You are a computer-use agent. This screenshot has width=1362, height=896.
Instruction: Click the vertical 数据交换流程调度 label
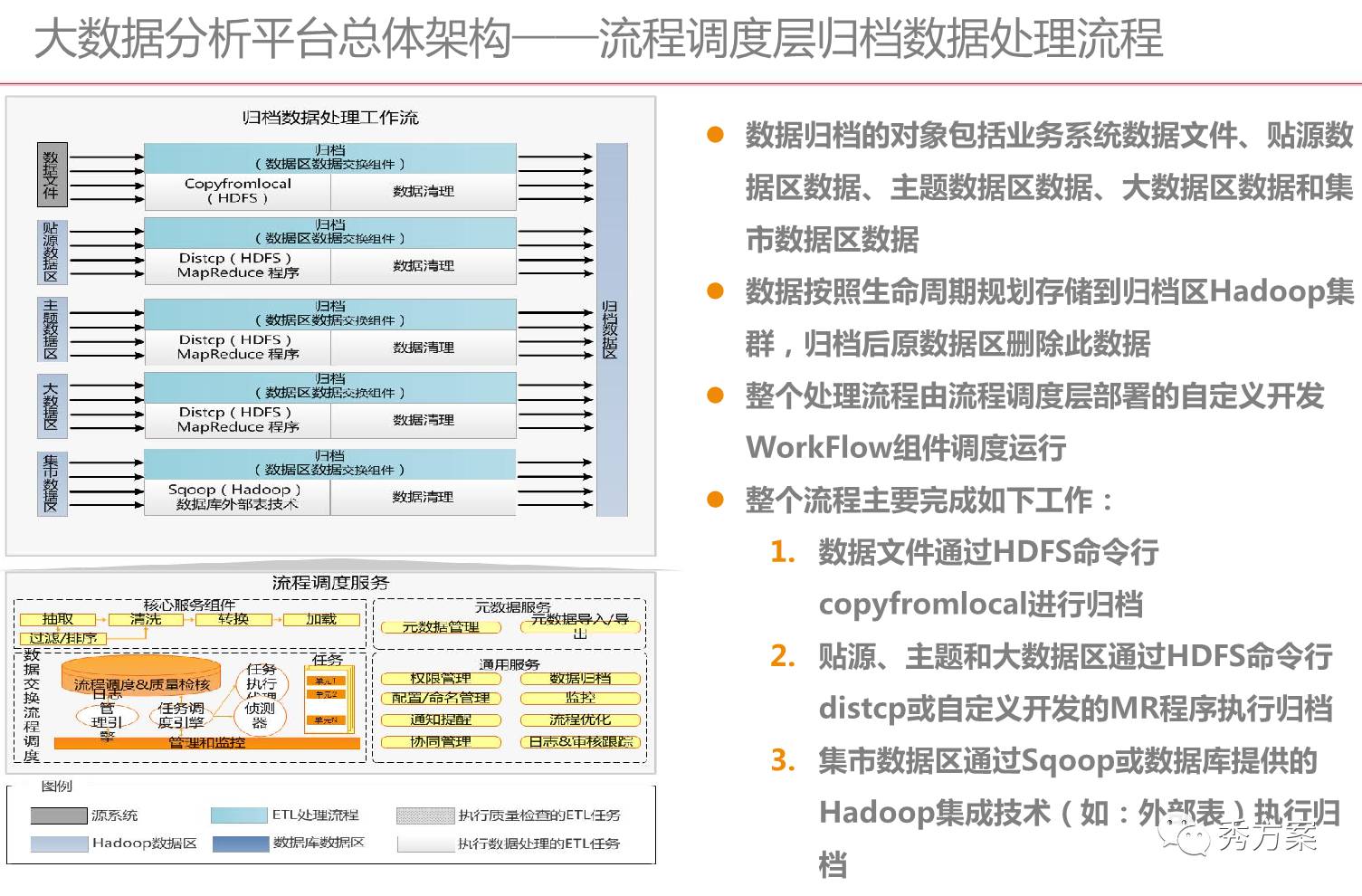click(32, 704)
